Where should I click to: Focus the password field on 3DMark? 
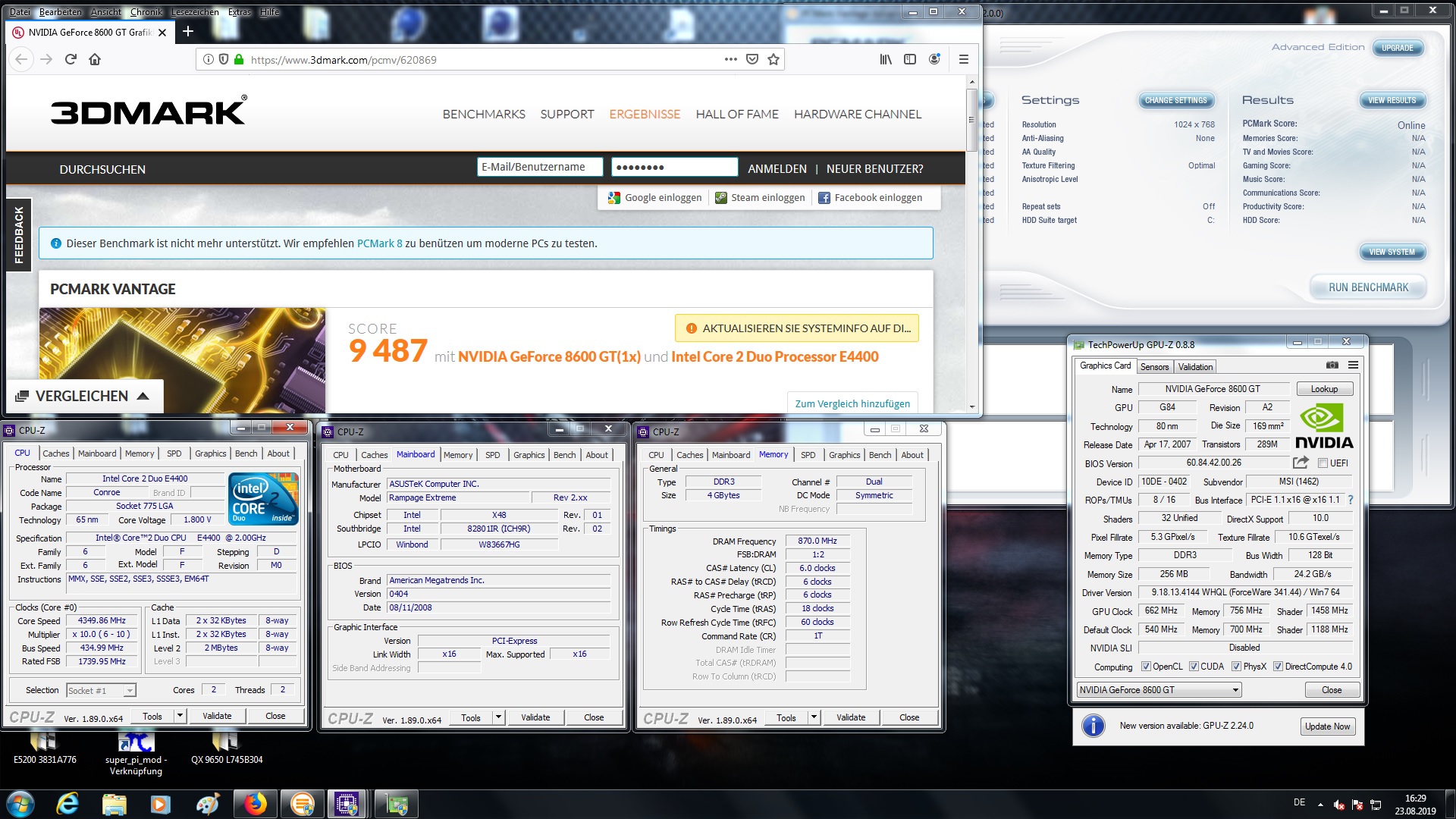pos(675,167)
